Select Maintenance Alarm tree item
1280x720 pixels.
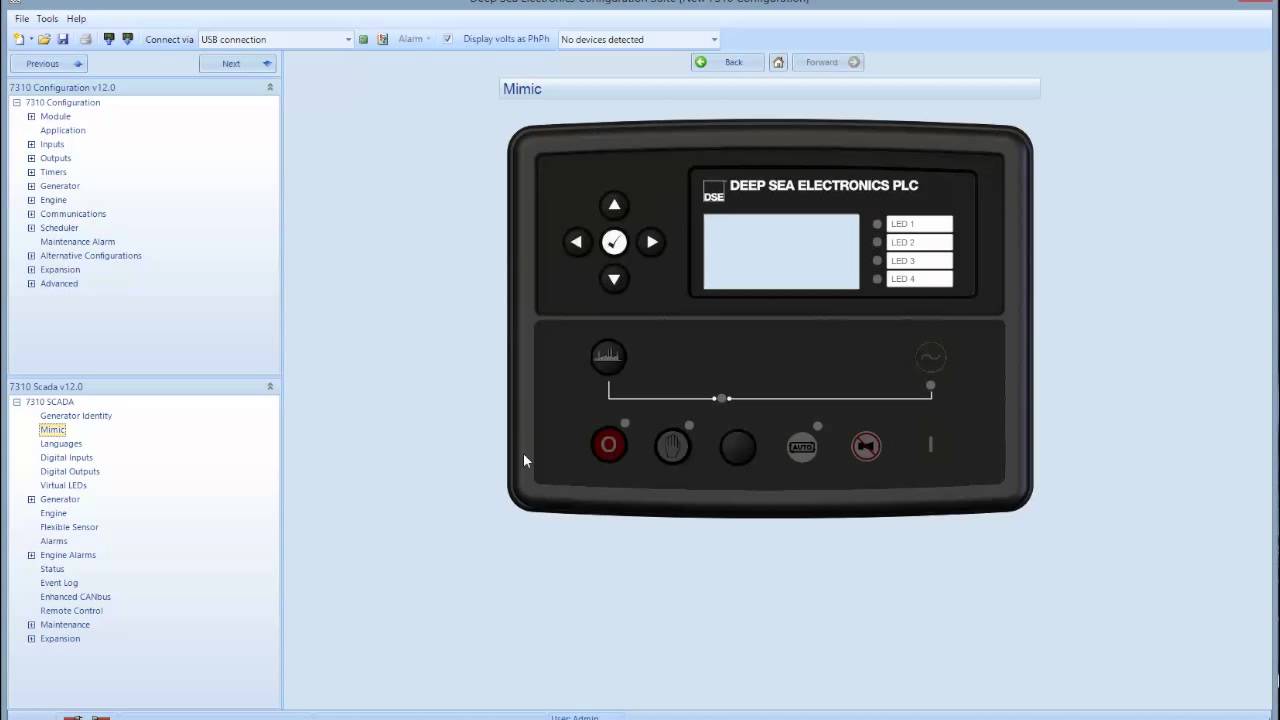(x=78, y=242)
